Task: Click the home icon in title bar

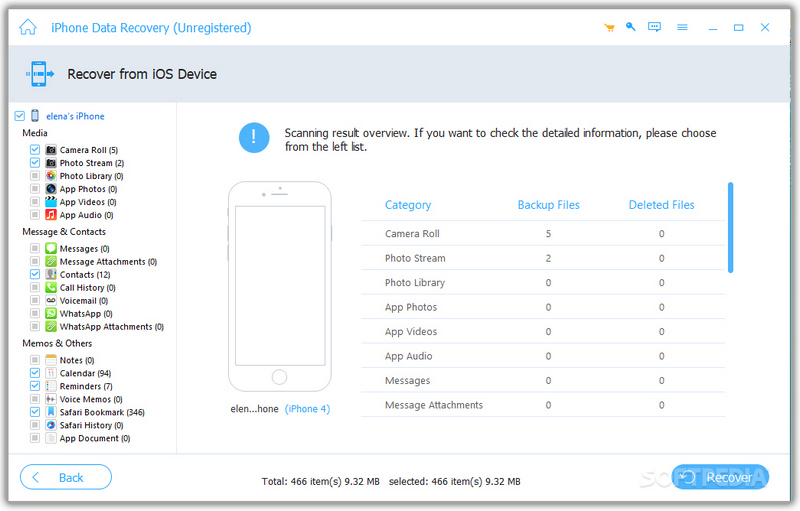Action: click(28, 26)
